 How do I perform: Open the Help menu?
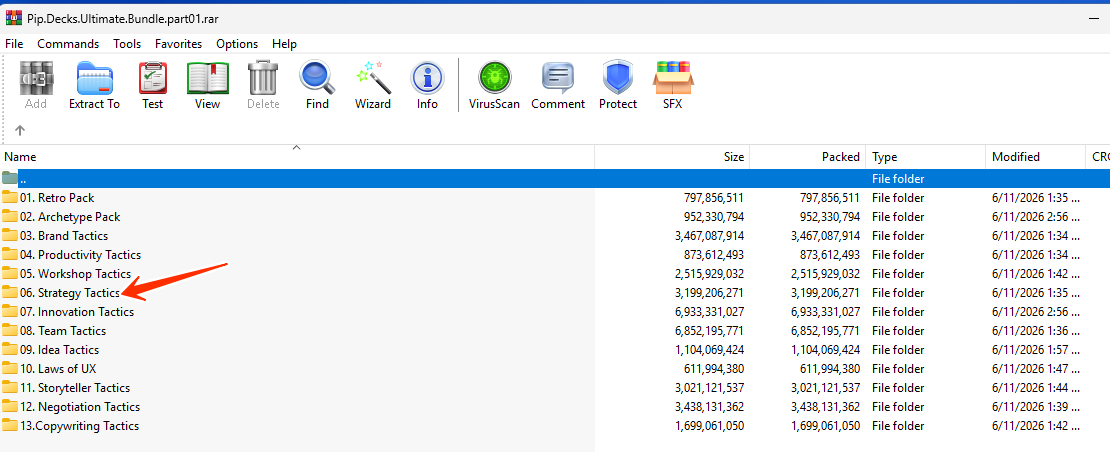(285, 44)
